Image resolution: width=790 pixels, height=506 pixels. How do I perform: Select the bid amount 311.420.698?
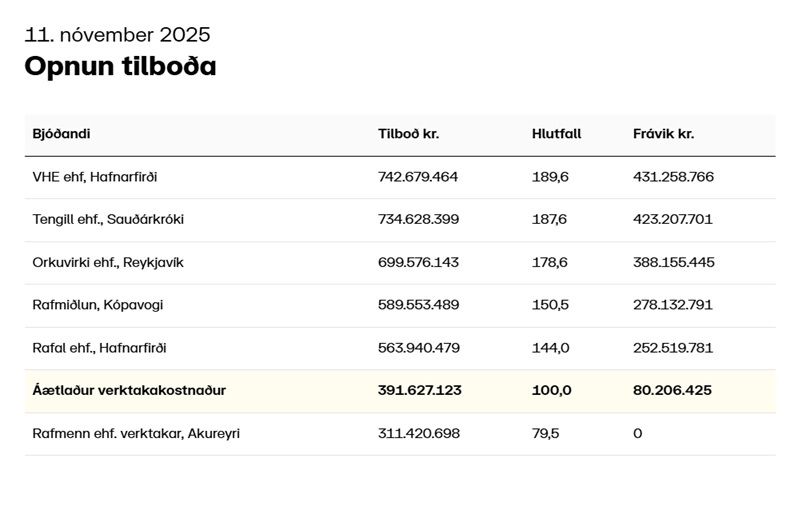(x=418, y=434)
